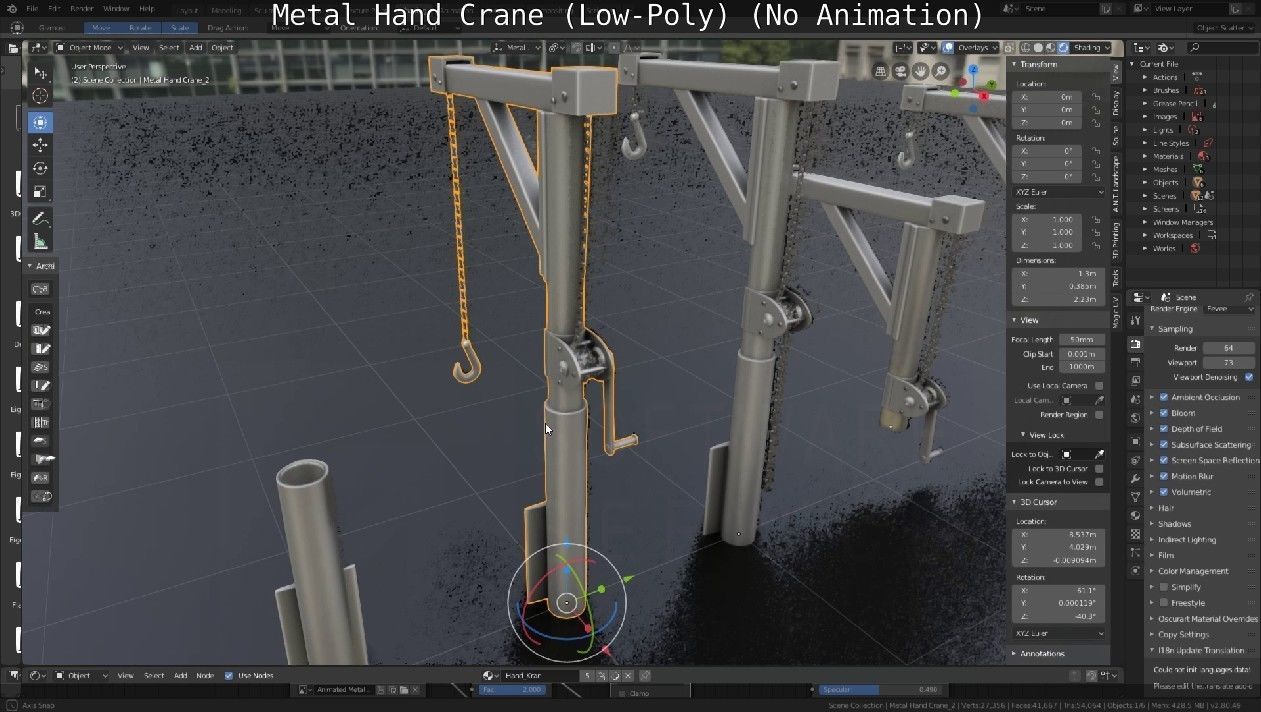This screenshot has height=712, width=1261.
Task: Select the Select Box tool in viewport toolbar
Action: [40, 73]
